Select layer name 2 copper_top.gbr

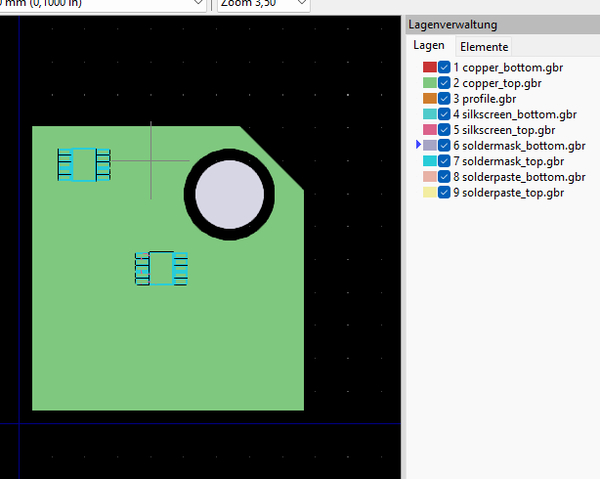click(497, 83)
